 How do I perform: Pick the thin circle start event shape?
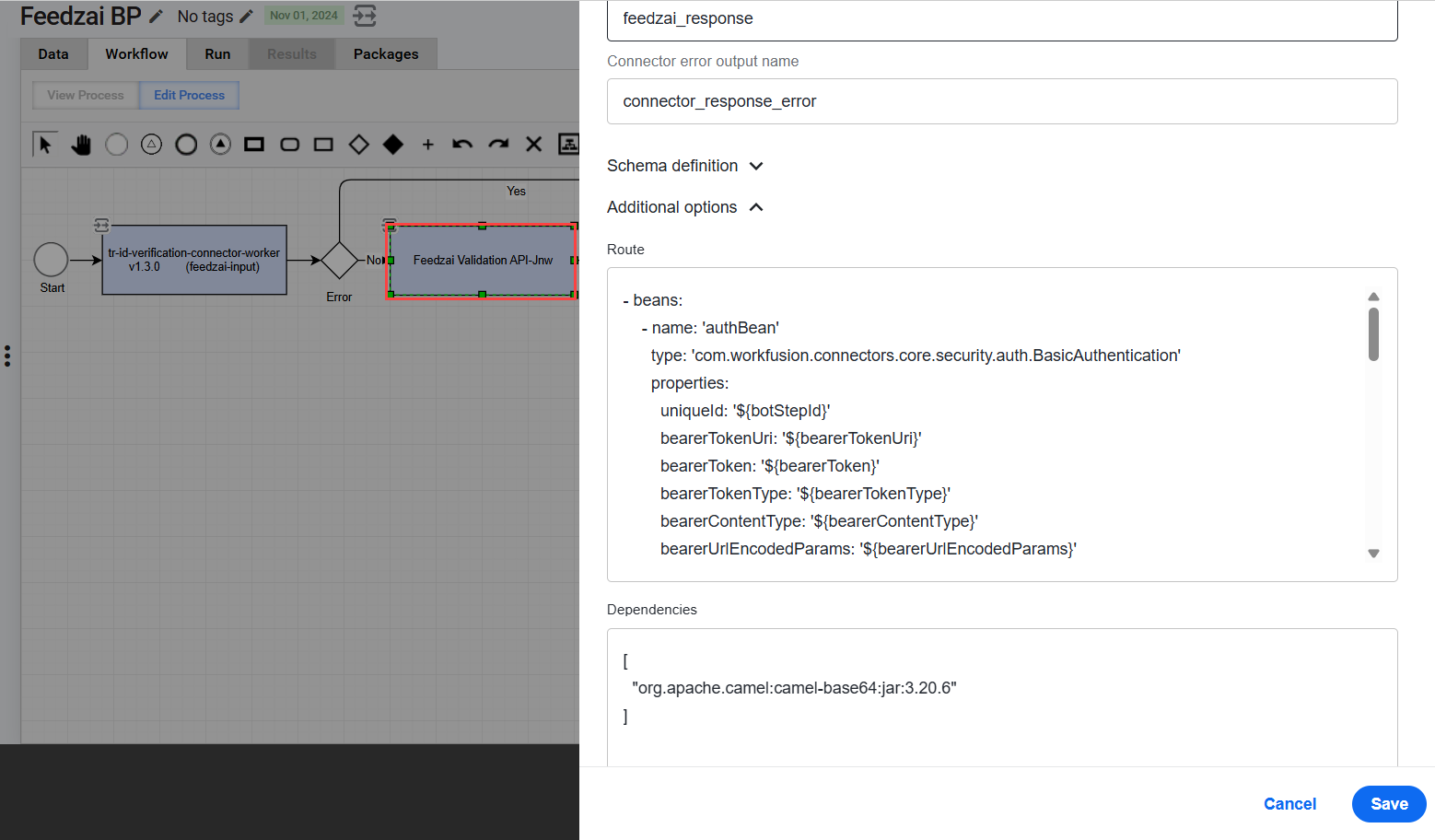116,145
